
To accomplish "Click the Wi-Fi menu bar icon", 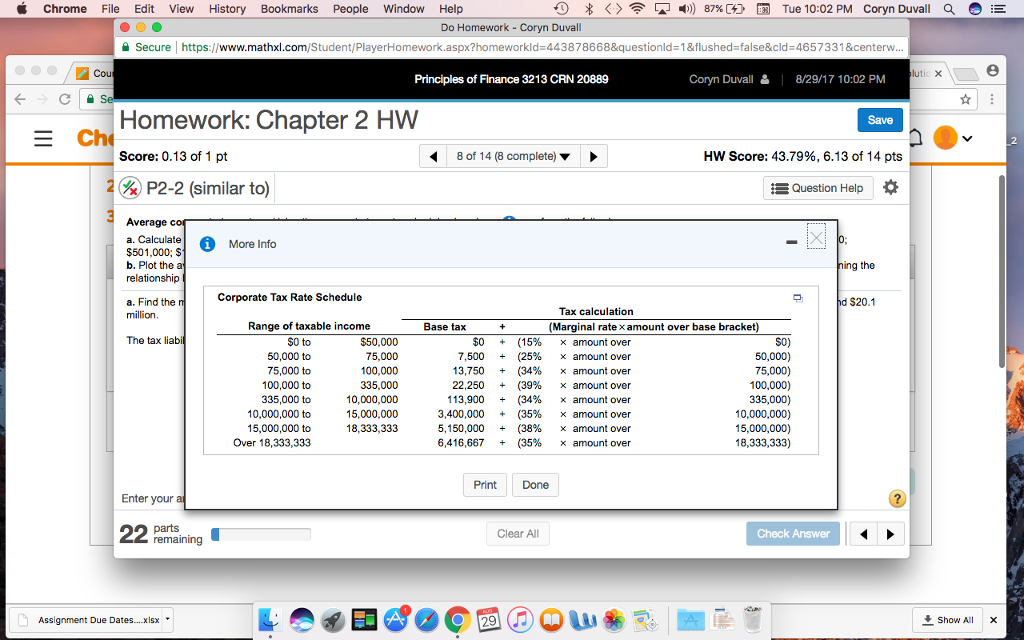I will click(x=637, y=8).
